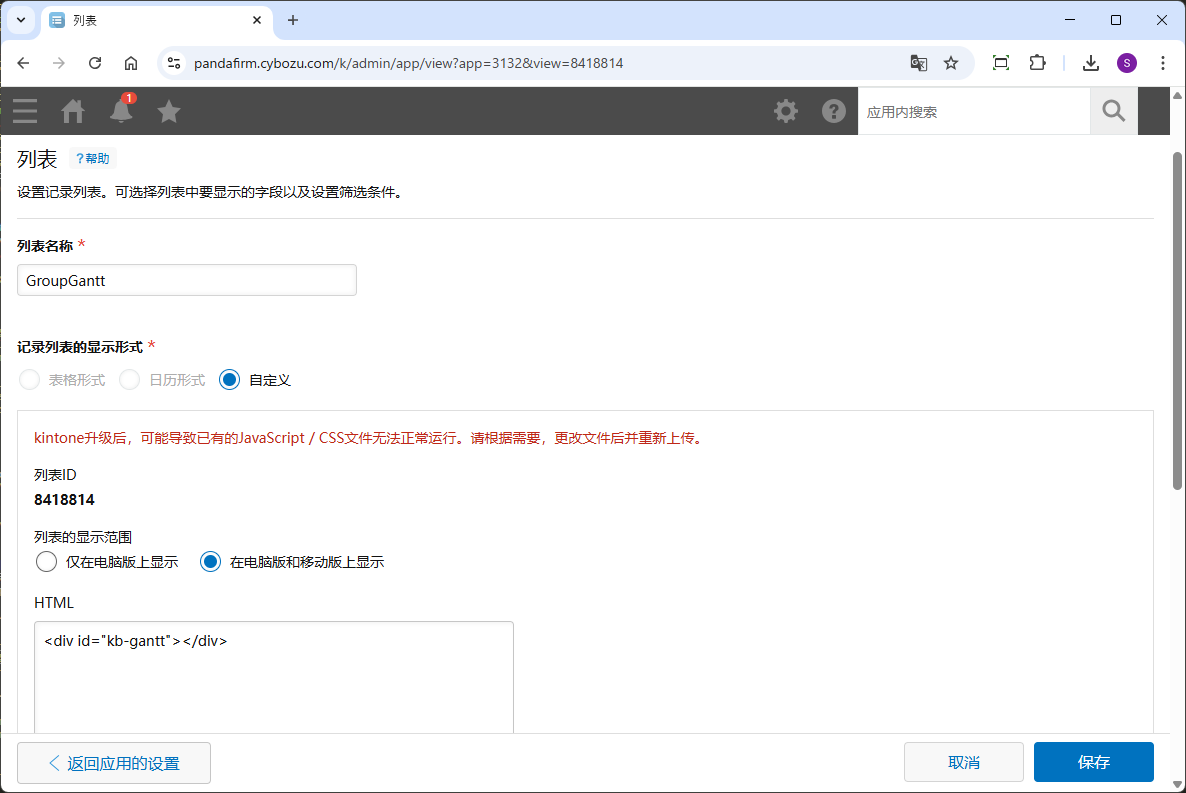Expand the tab search dropdown arrow

point(20,20)
